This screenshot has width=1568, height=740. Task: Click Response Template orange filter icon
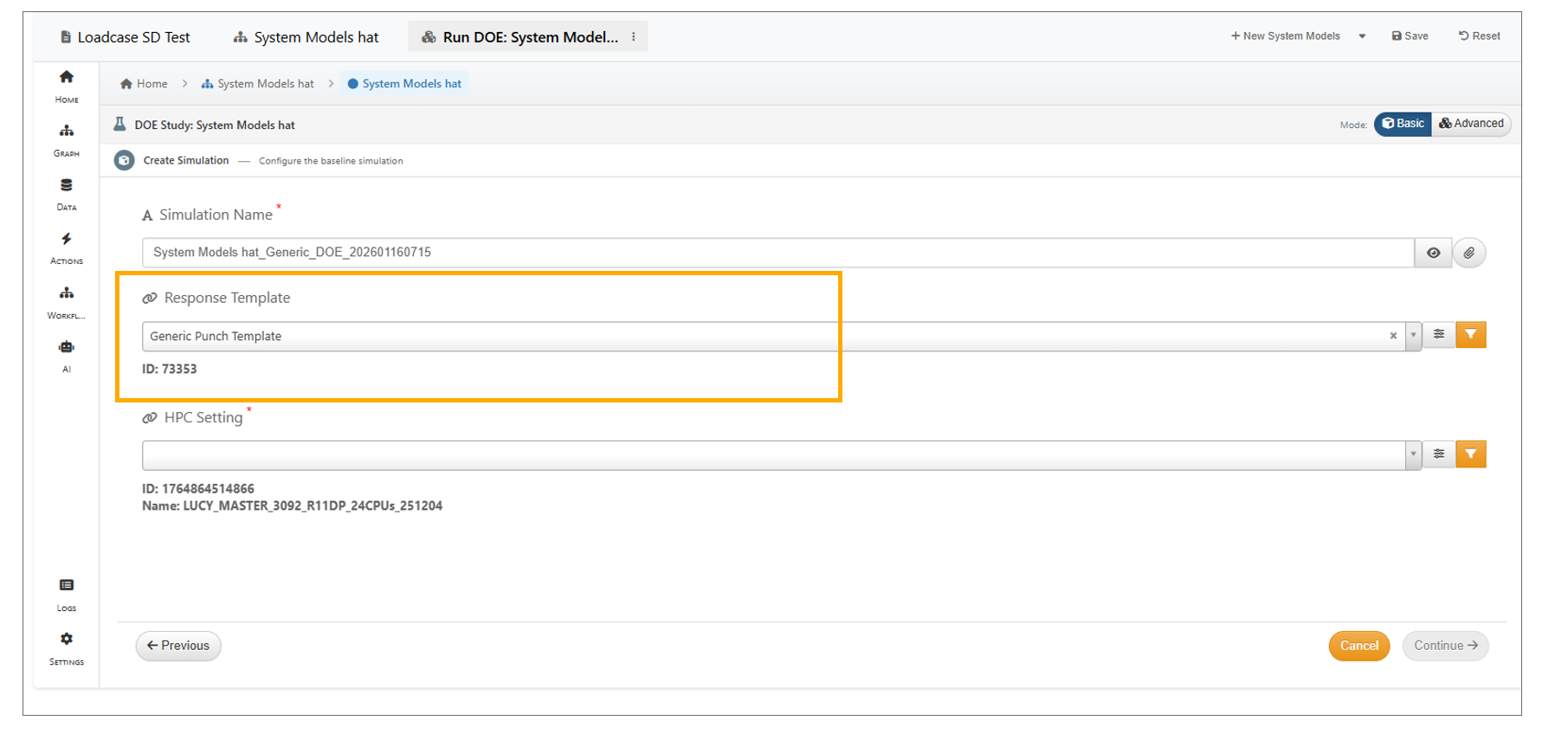tap(1470, 335)
